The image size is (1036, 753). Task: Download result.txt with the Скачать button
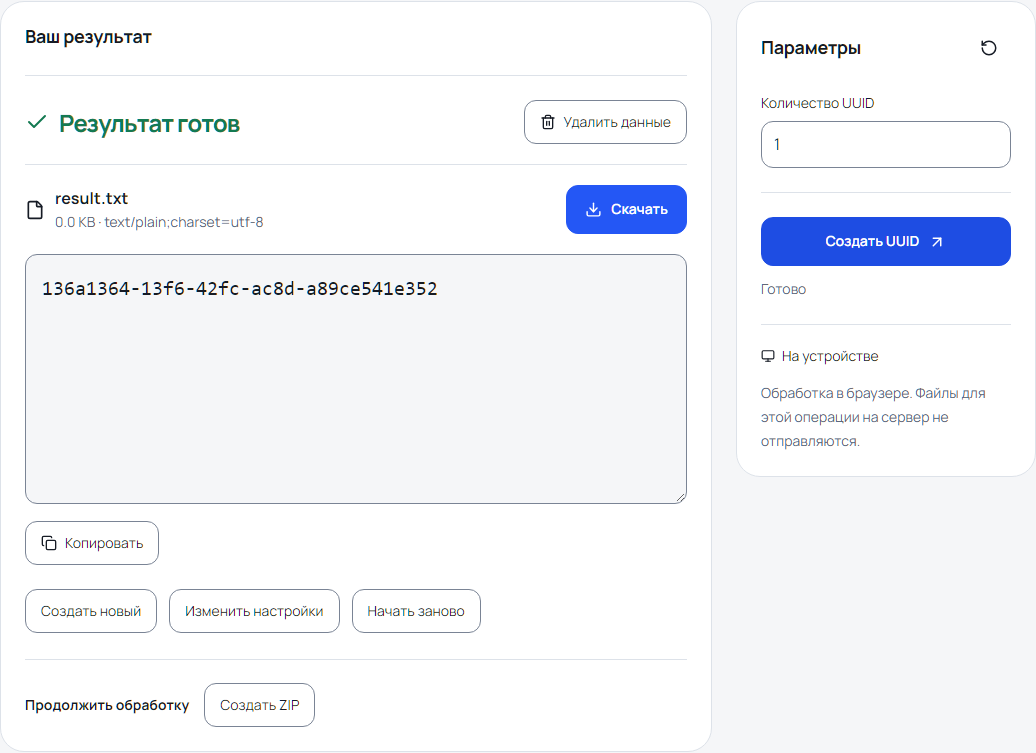pyautogui.click(x=626, y=209)
